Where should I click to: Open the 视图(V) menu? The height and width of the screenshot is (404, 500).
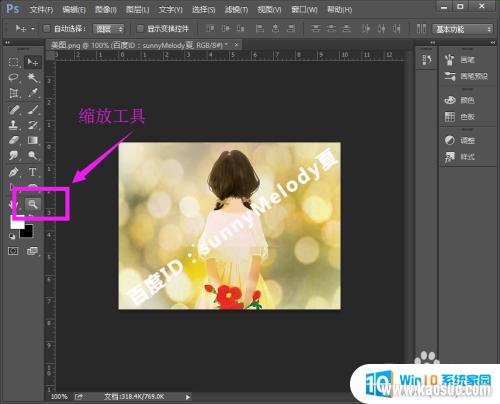(x=269, y=10)
